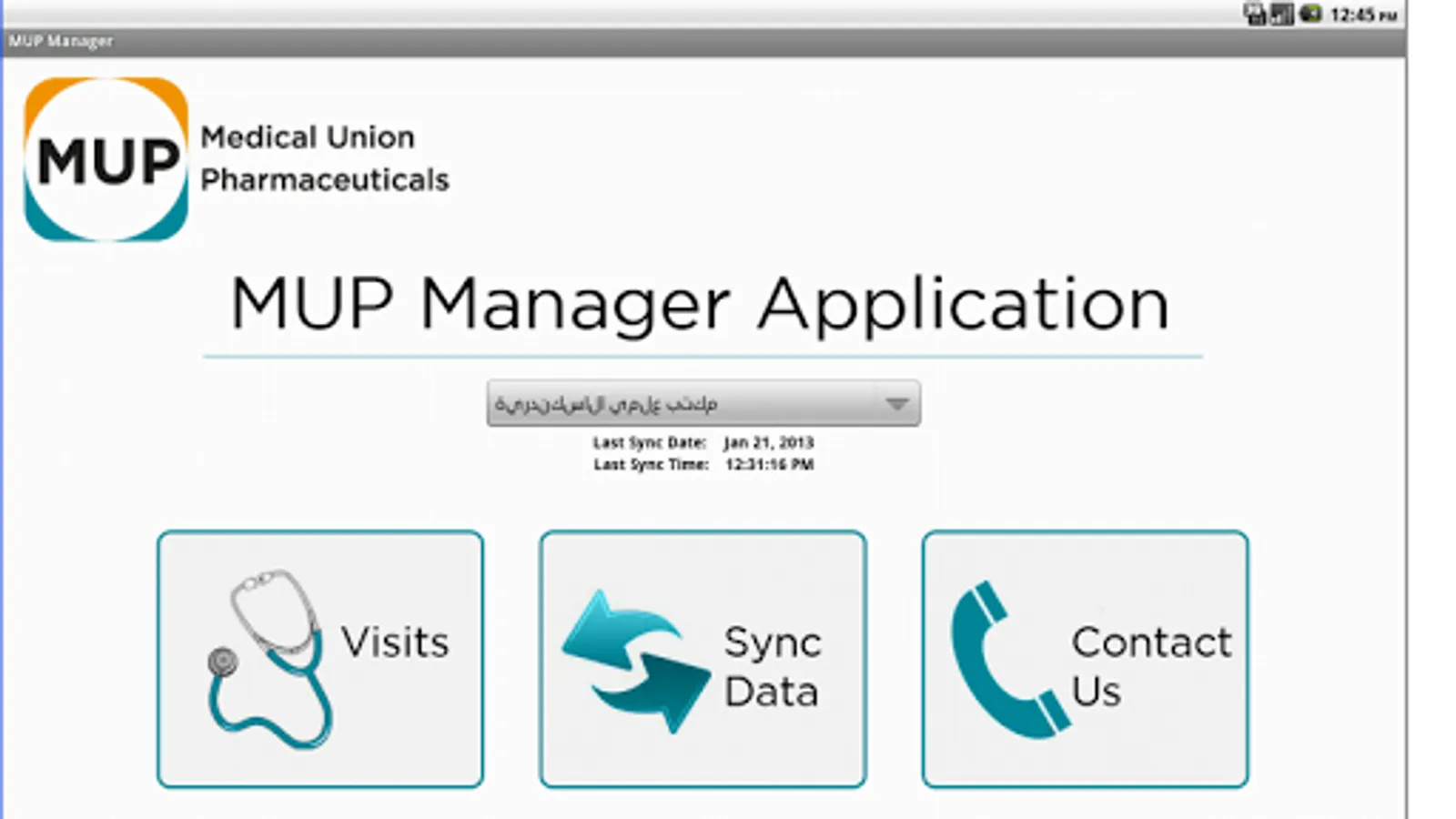Tap the data connection icon in status bar
1456x819 pixels.
point(1256,14)
